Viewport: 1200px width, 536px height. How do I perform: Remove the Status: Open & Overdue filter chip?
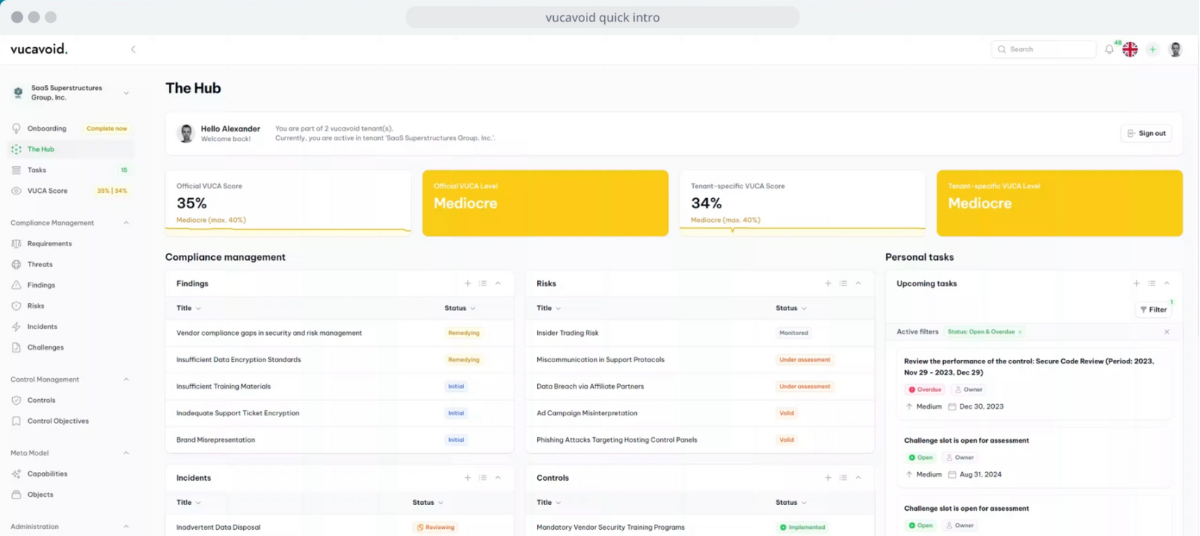1020,332
